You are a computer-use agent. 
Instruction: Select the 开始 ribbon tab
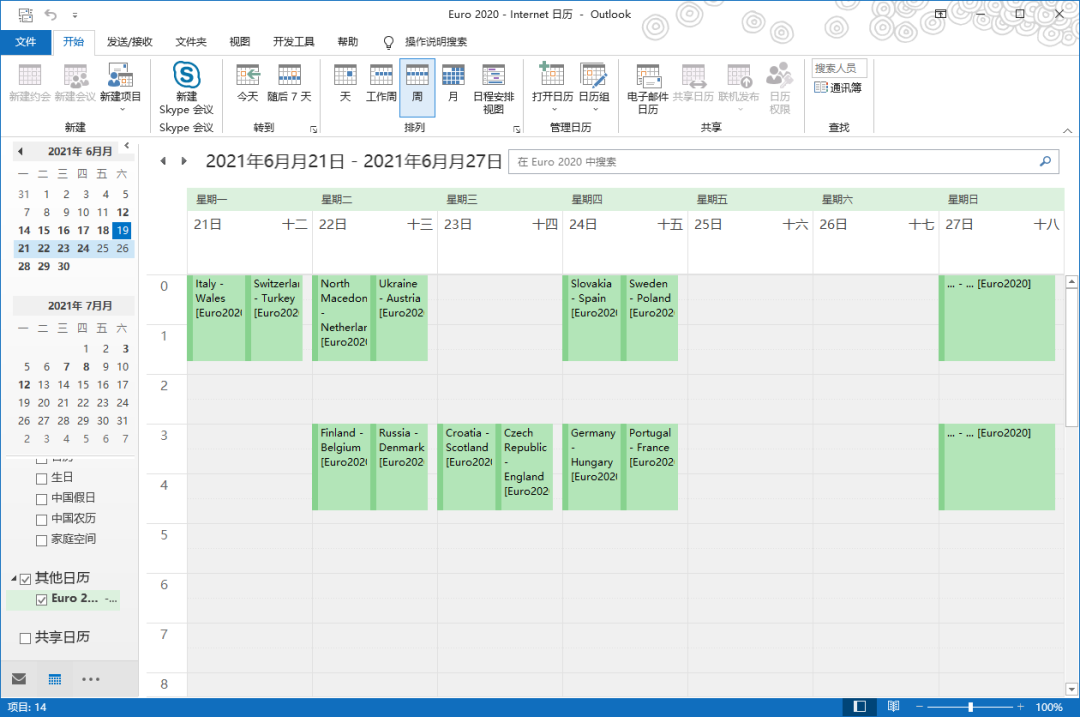pyautogui.click(x=73, y=42)
